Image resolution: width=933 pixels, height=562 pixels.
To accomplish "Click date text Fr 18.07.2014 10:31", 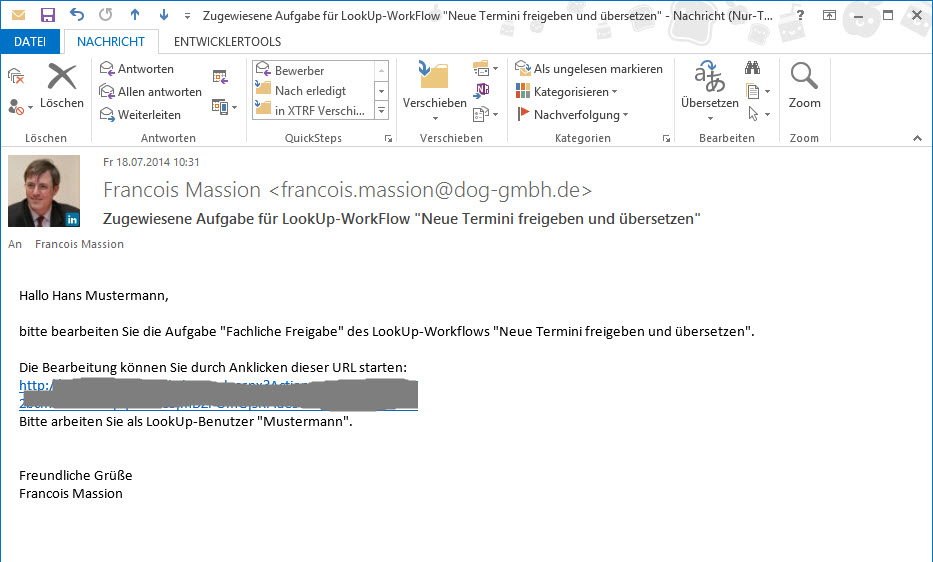I will (x=151, y=162).
